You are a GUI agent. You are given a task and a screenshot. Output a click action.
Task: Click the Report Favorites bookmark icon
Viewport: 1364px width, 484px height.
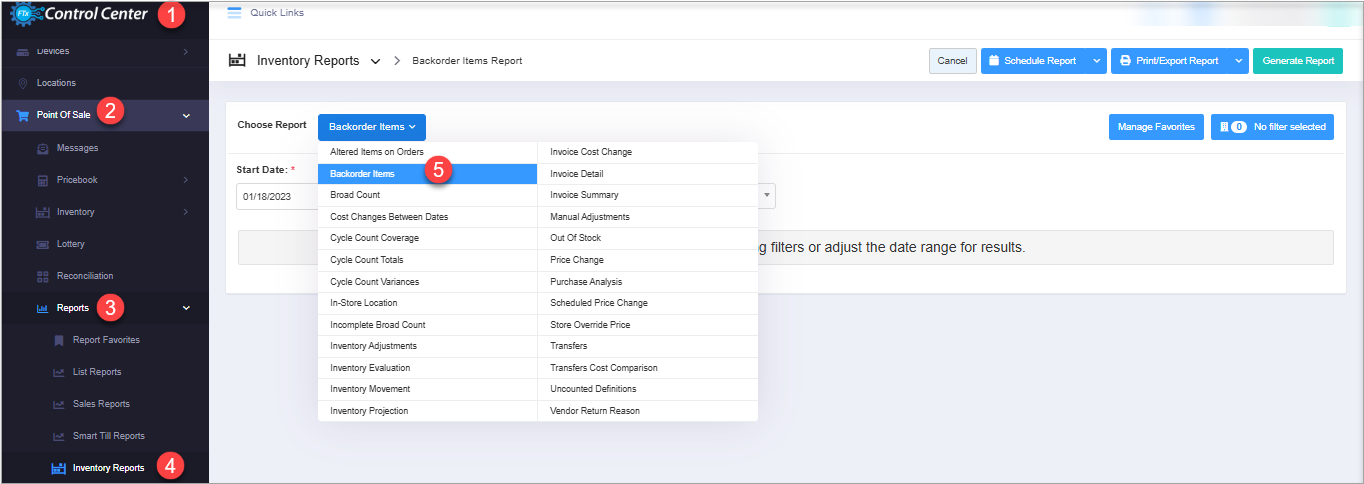coord(58,340)
